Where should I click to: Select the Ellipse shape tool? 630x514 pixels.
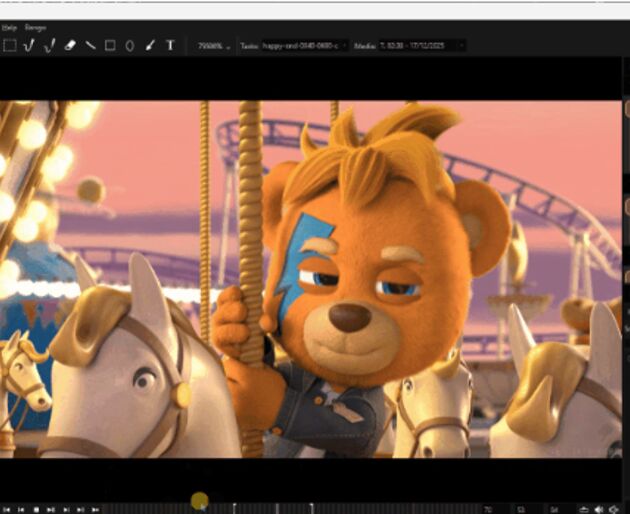point(129,46)
